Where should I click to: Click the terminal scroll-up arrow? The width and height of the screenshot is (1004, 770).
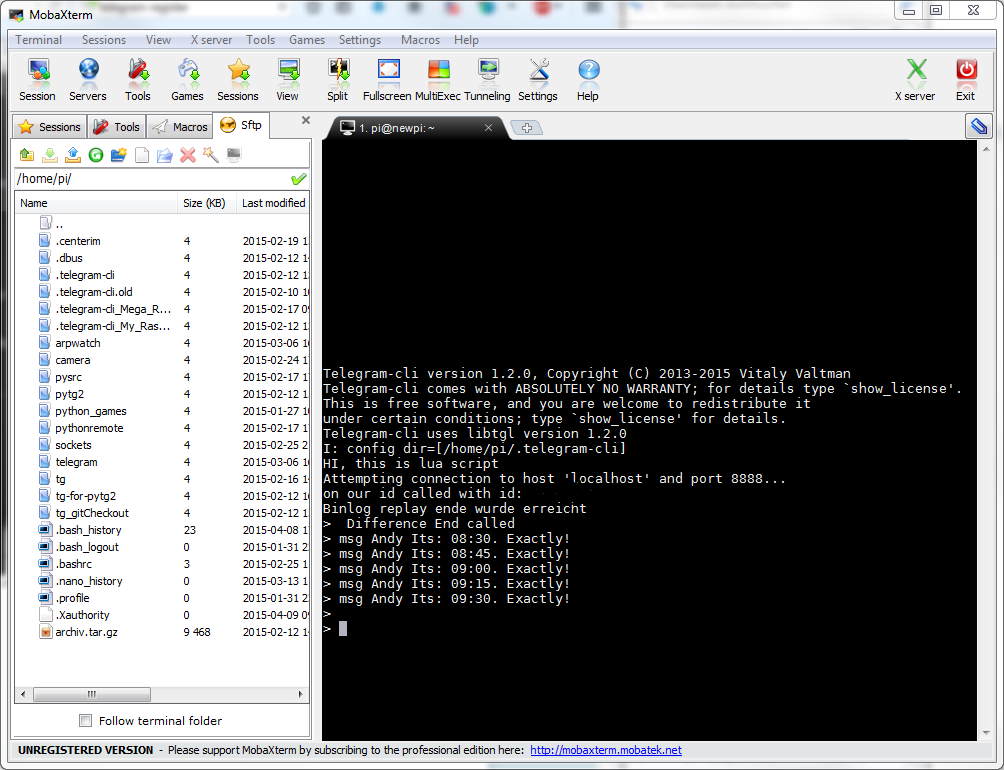point(985,149)
